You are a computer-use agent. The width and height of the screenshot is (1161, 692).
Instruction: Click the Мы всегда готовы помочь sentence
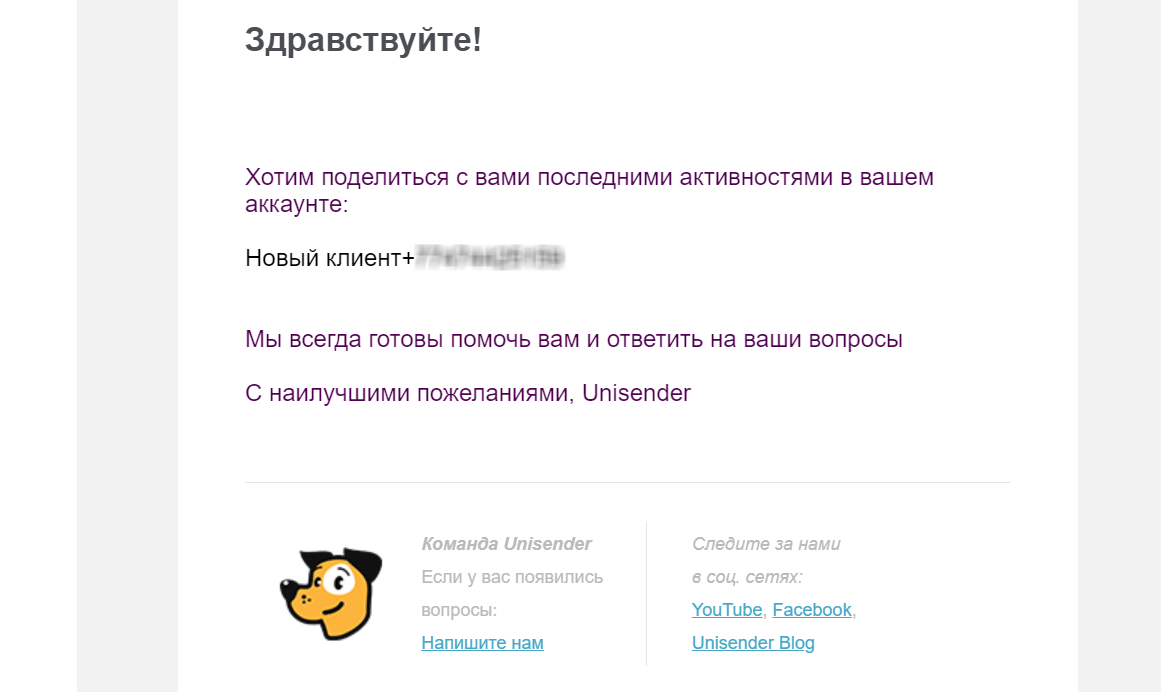[x=574, y=339]
